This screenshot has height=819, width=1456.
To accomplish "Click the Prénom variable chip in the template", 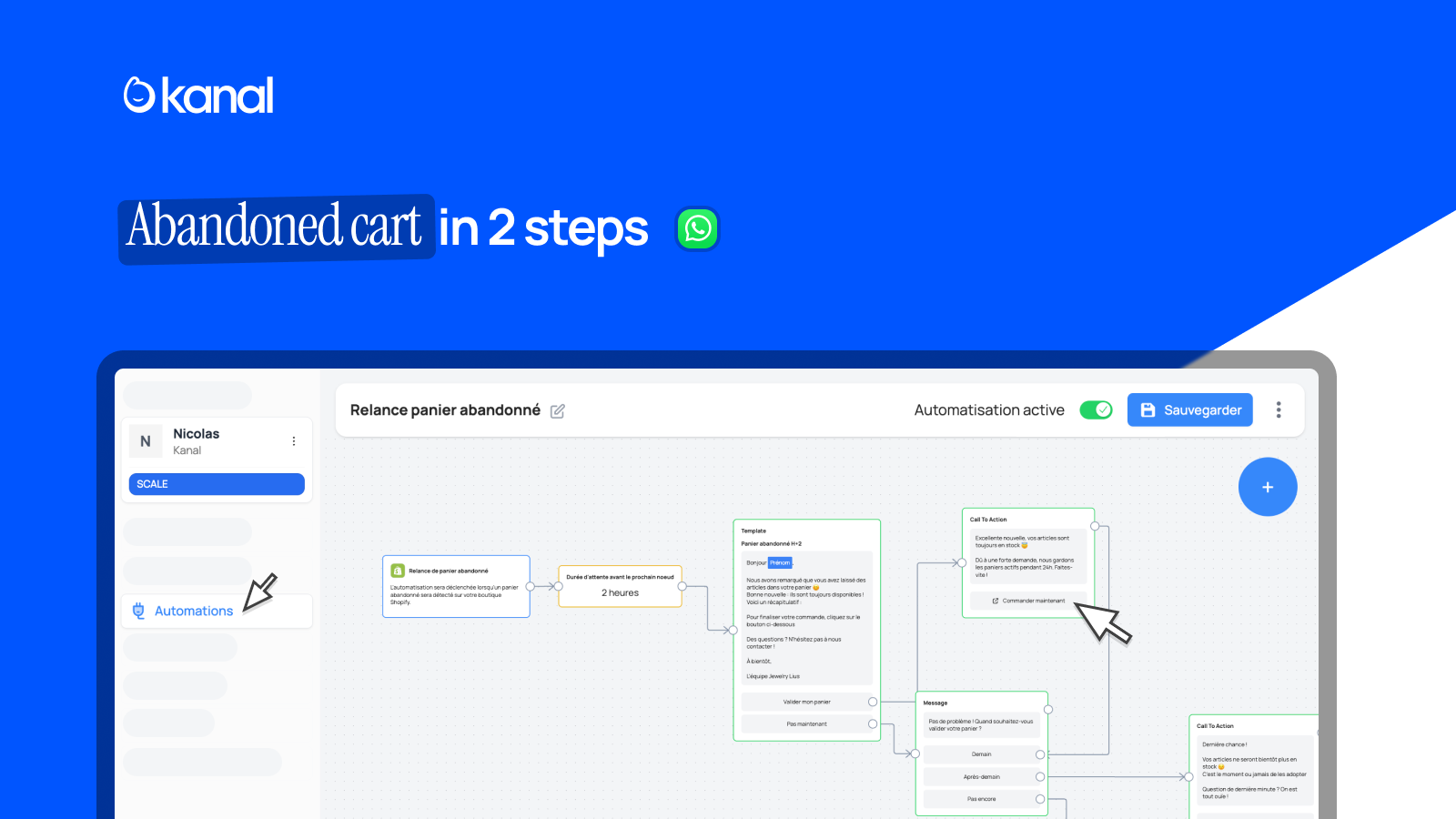I will click(780, 562).
